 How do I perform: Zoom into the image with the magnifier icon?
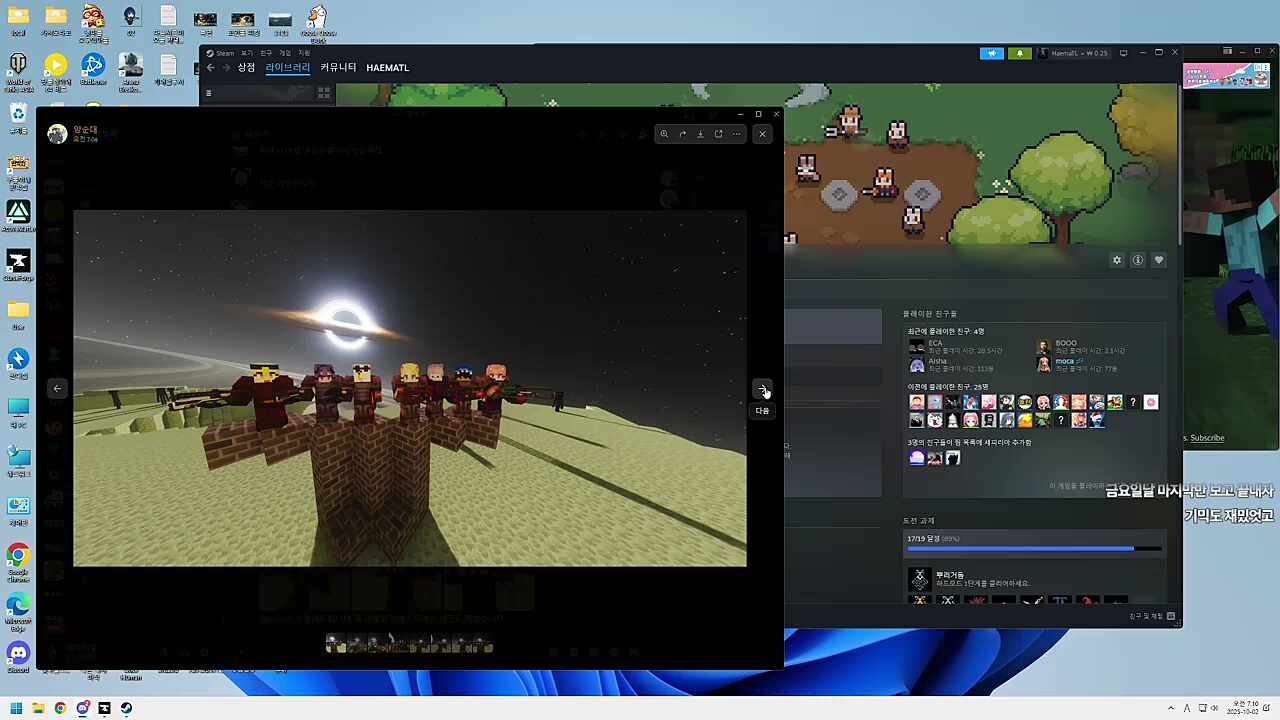point(664,134)
